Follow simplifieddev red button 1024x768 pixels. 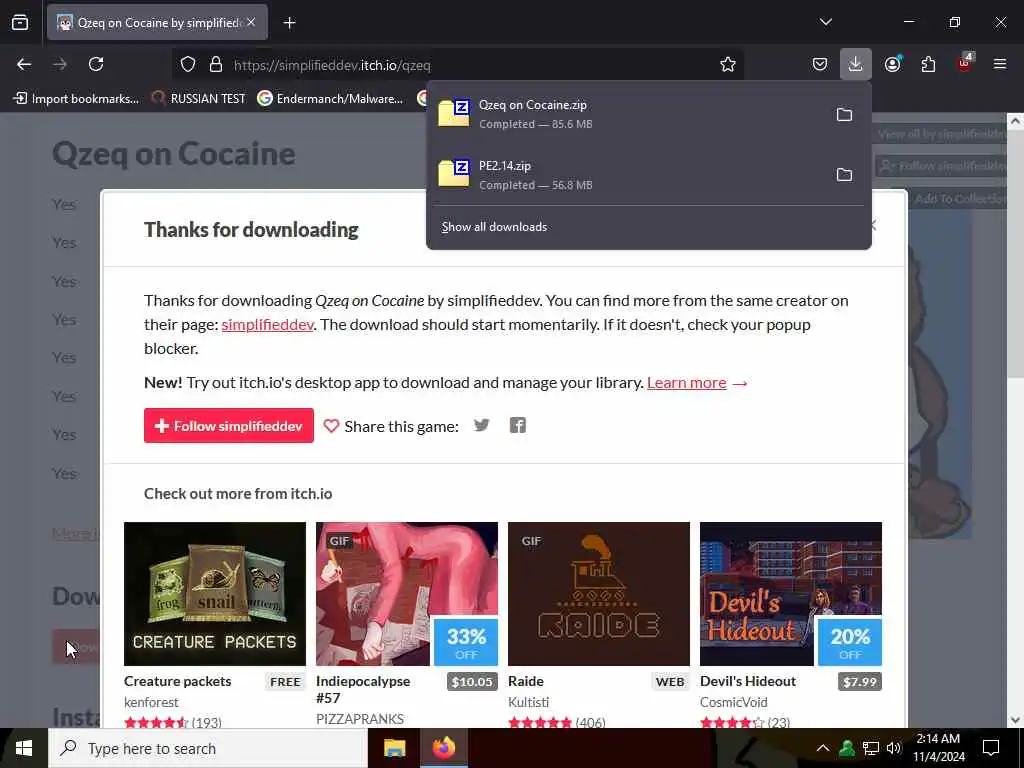tap(229, 426)
